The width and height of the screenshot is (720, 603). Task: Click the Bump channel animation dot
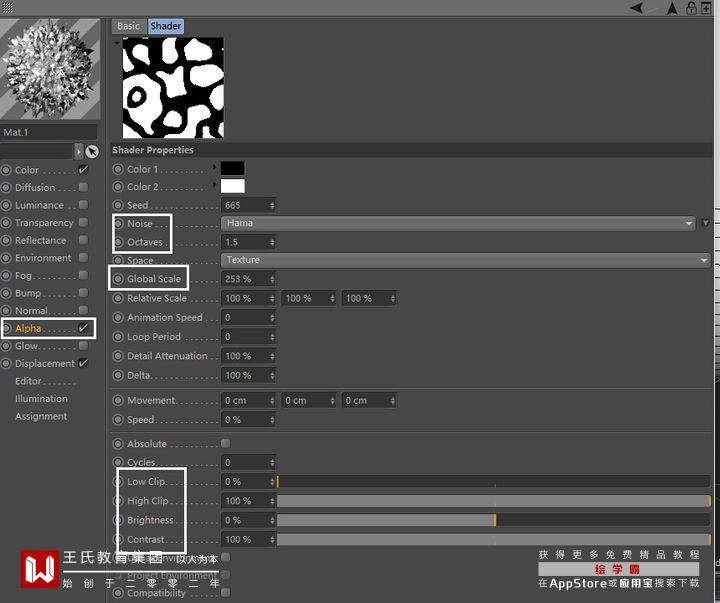[x=6, y=293]
